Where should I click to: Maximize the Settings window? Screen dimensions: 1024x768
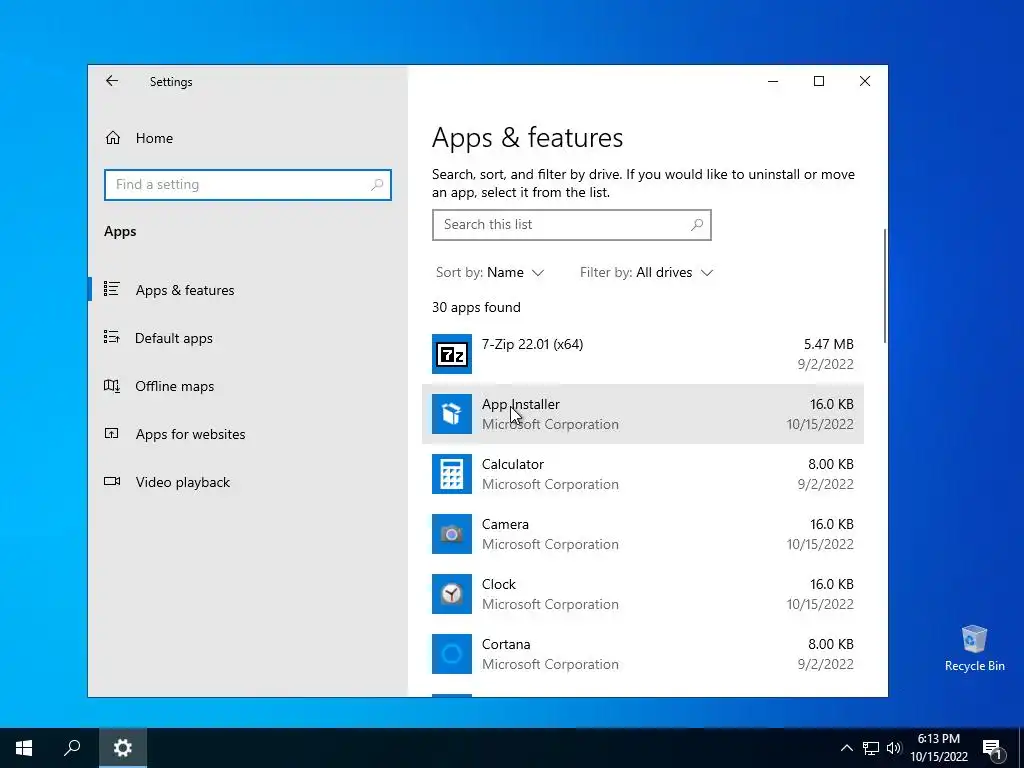pyautogui.click(x=819, y=81)
